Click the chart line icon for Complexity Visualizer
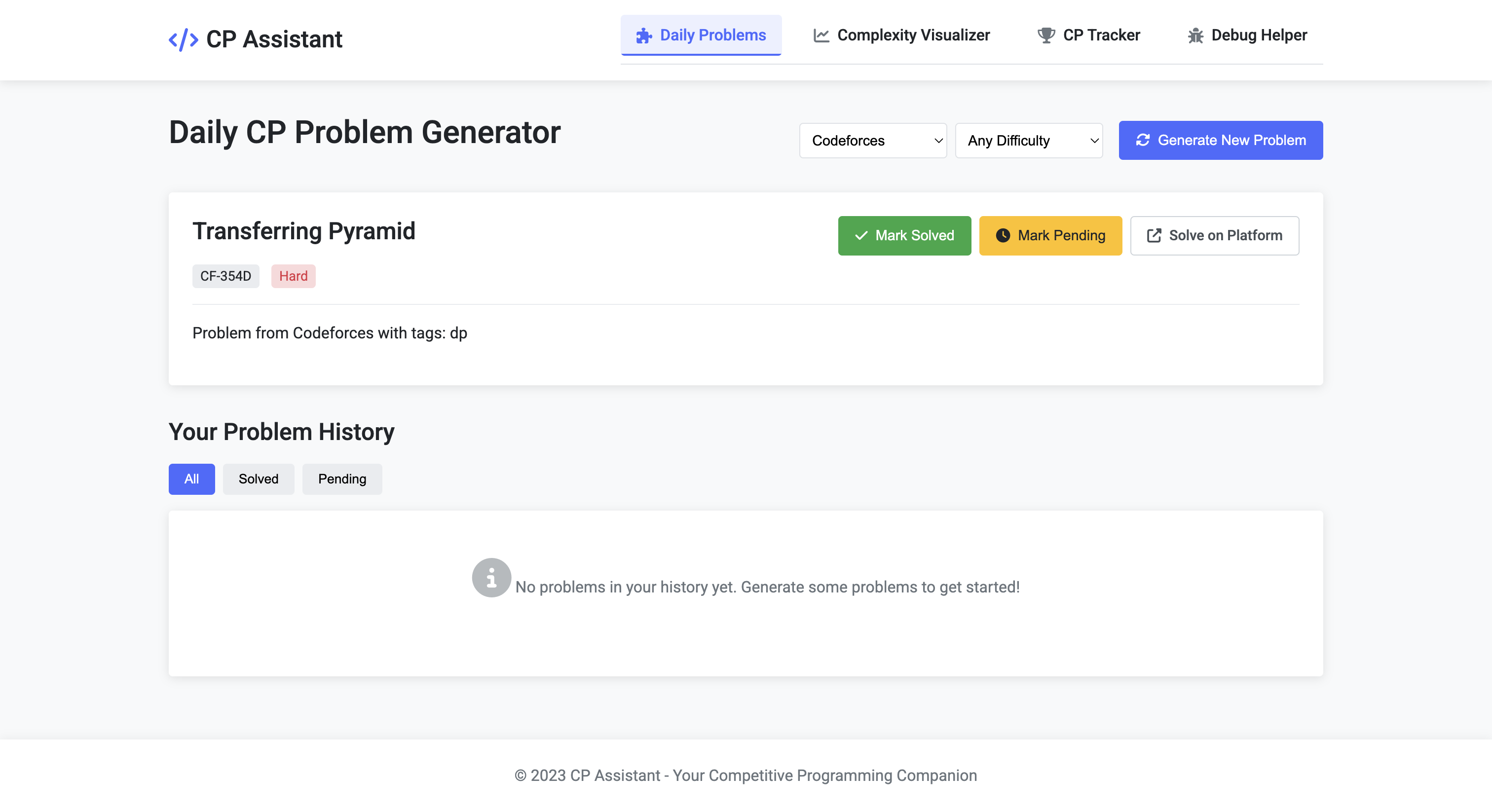Image resolution: width=1492 pixels, height=812 pixels. 821,36
